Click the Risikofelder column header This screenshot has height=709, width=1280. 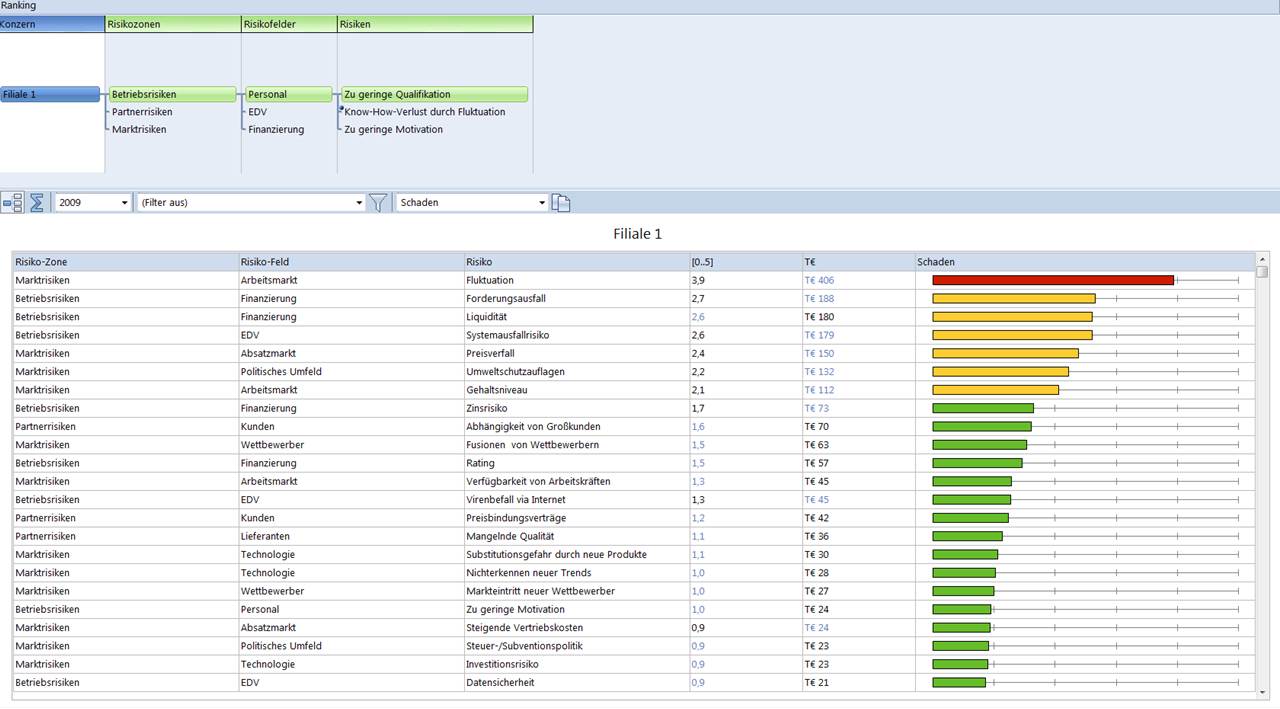[x=289, y=24]
